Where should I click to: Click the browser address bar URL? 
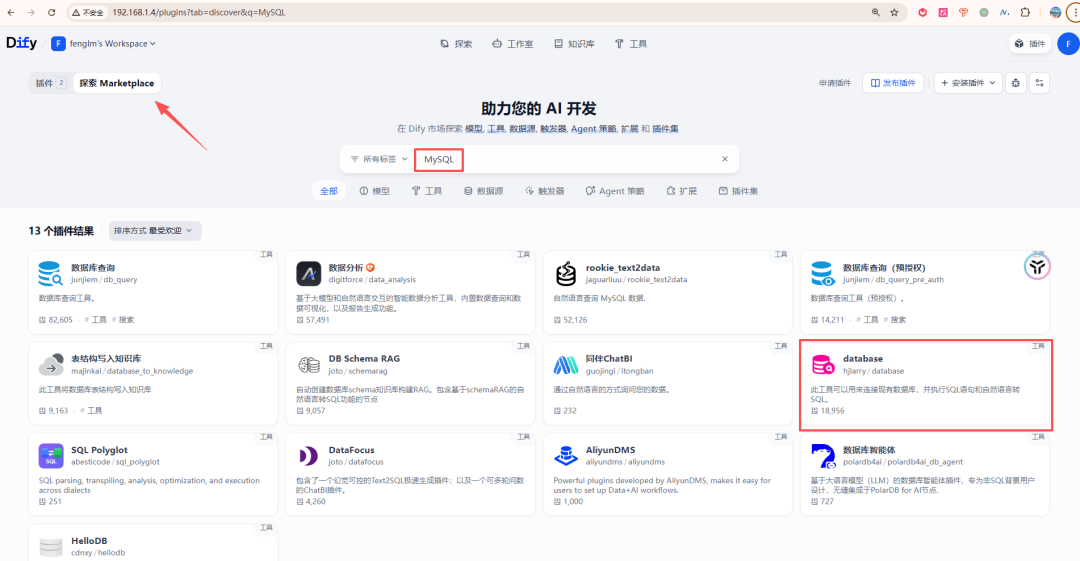point(198,12)
